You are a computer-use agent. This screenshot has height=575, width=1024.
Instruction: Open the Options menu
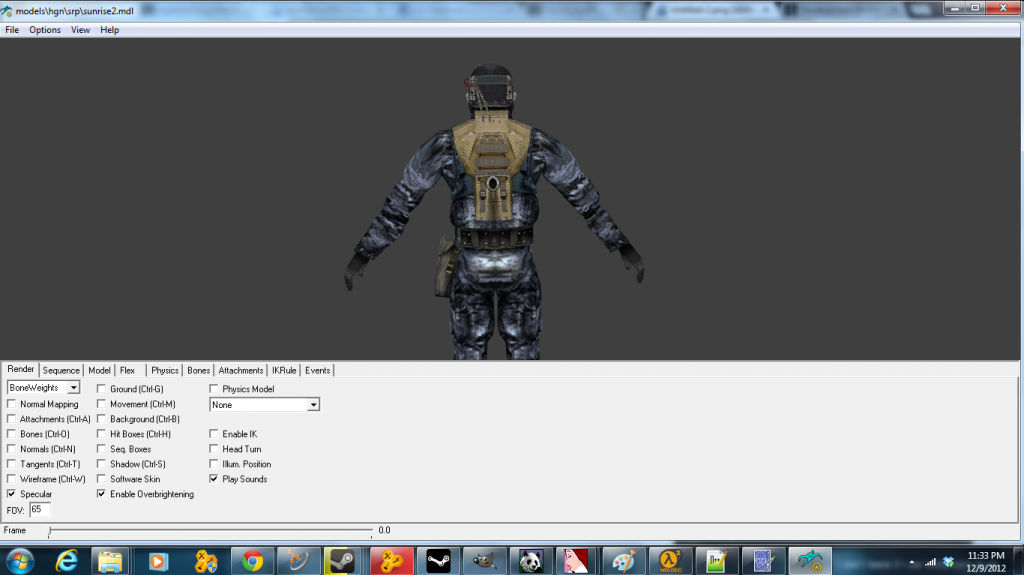(45, 30)
